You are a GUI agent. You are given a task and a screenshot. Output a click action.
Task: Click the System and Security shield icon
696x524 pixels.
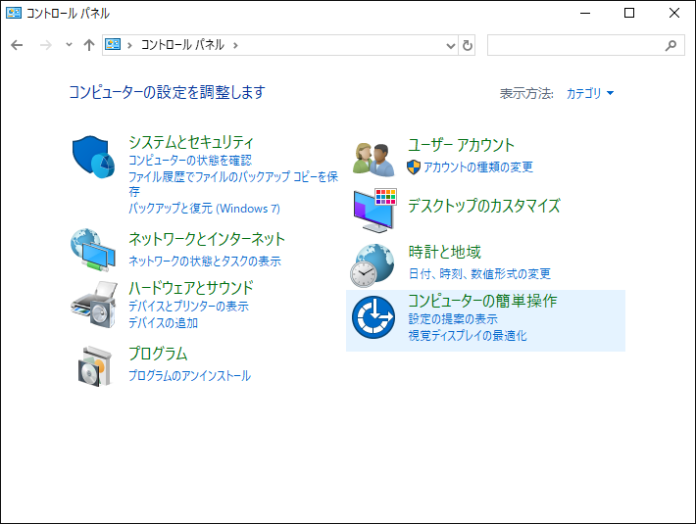point(95,157)
